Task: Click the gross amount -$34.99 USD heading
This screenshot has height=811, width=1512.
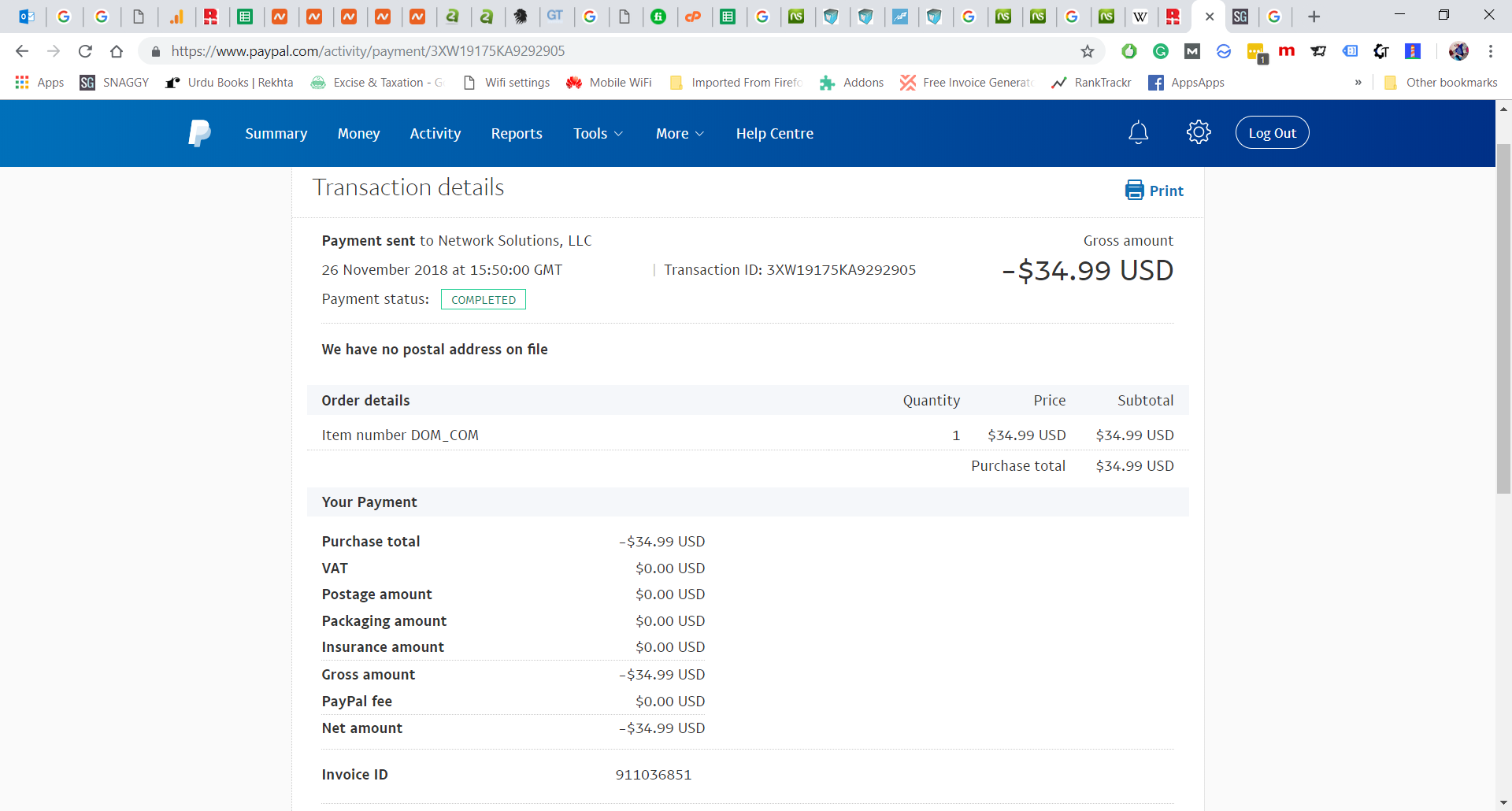Action: pos(1087,271)
